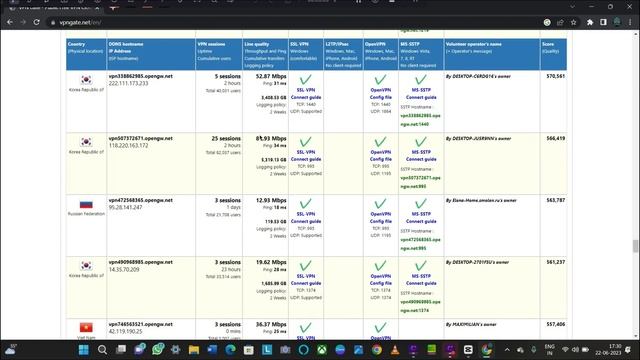The image size is (640, 360).
Task: Click the score value 570,561
Action: pos(556,76)
